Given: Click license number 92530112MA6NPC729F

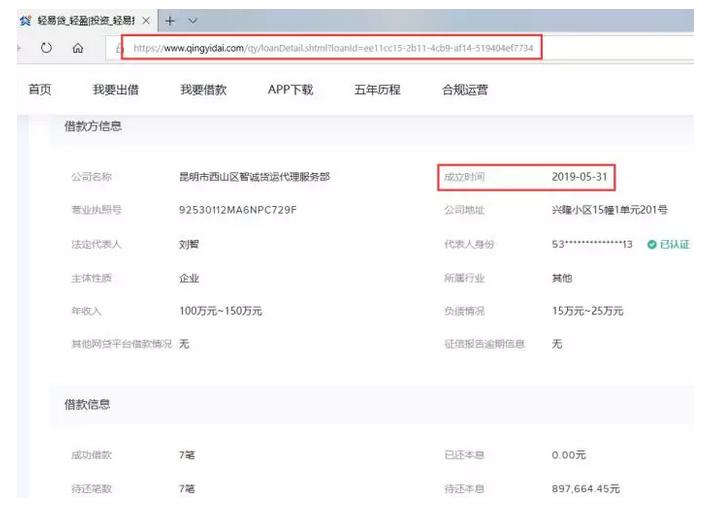Looking at the screenshot, I should pyautogui.click(x=238, y=210).
